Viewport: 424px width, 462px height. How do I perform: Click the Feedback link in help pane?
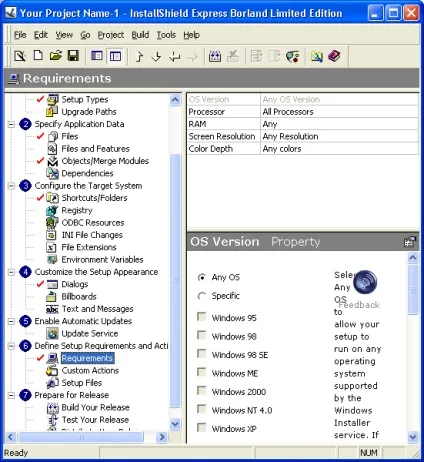pos(359,305)
